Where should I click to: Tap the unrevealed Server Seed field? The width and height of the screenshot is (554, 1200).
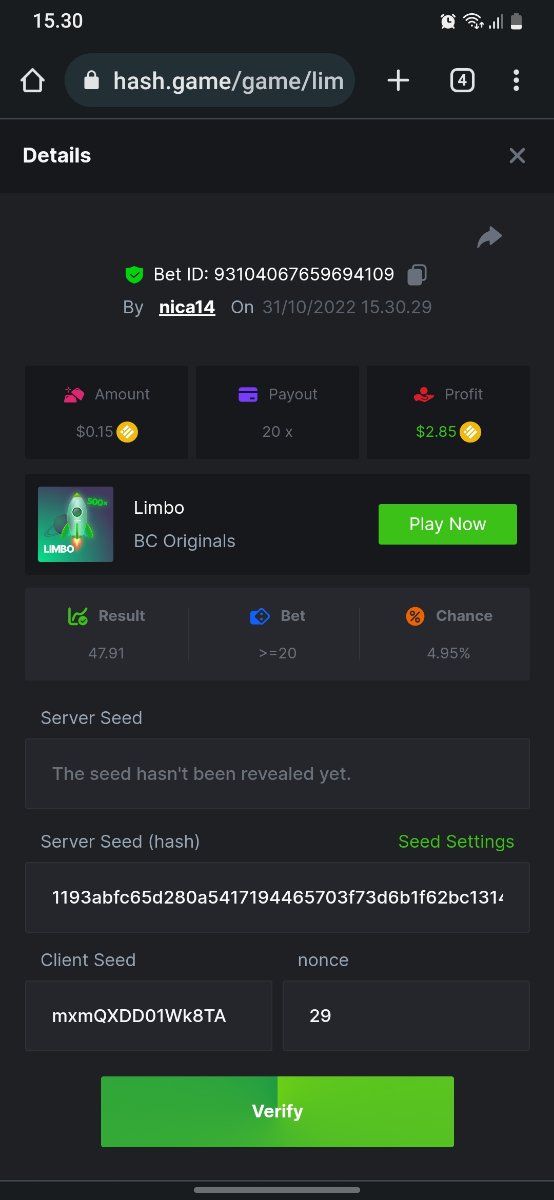tap(277, 774)
